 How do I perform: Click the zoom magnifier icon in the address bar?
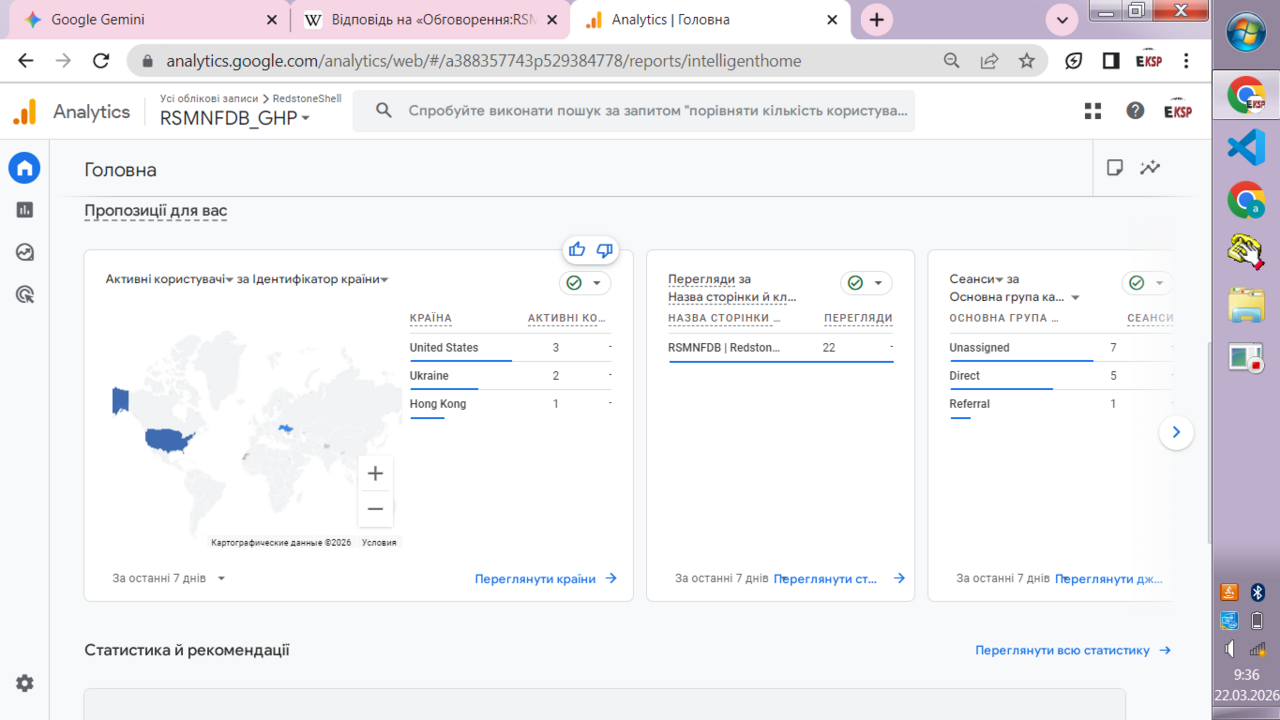[952, 61]
